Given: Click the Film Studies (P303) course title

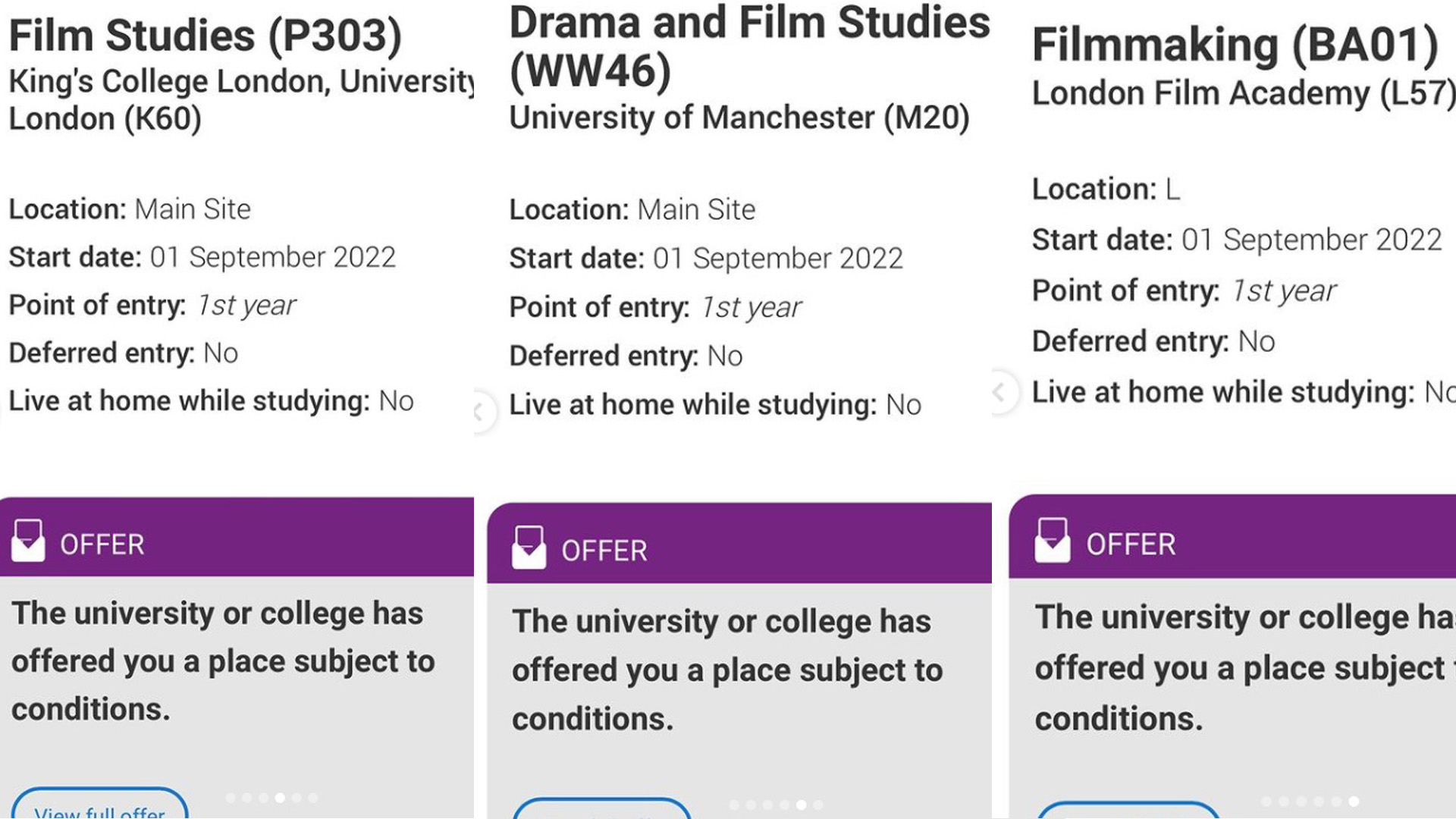Looking at the screenshot, I should click(205, 36).
